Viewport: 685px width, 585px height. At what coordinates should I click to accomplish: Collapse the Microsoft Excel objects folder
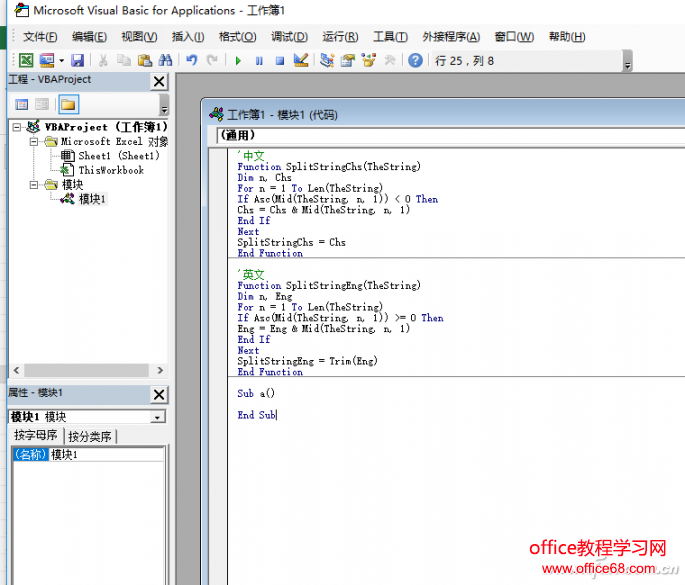[34, 141]
